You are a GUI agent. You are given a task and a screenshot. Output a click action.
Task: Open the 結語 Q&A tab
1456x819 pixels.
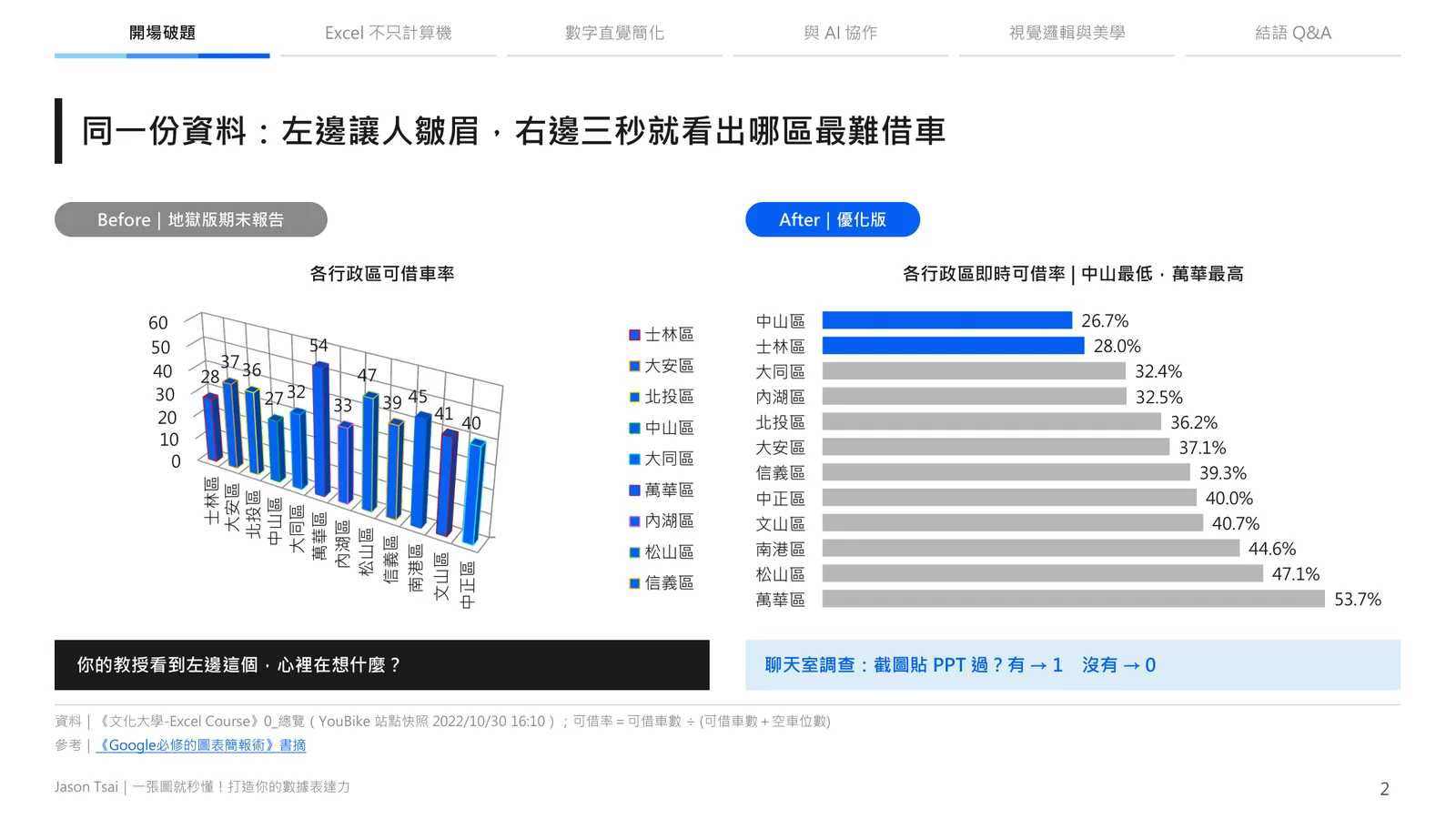tap(1293, 33)
